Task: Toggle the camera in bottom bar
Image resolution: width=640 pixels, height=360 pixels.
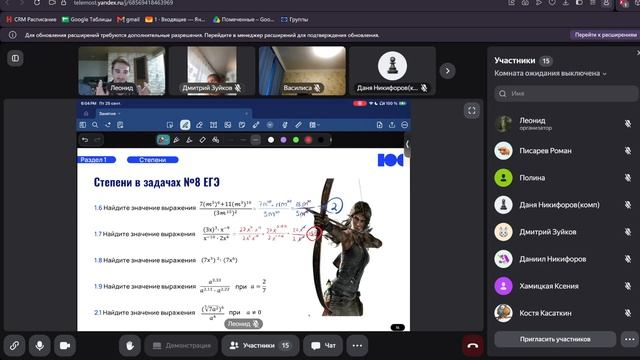Action: pyautogui.click(x=65, y=345)
